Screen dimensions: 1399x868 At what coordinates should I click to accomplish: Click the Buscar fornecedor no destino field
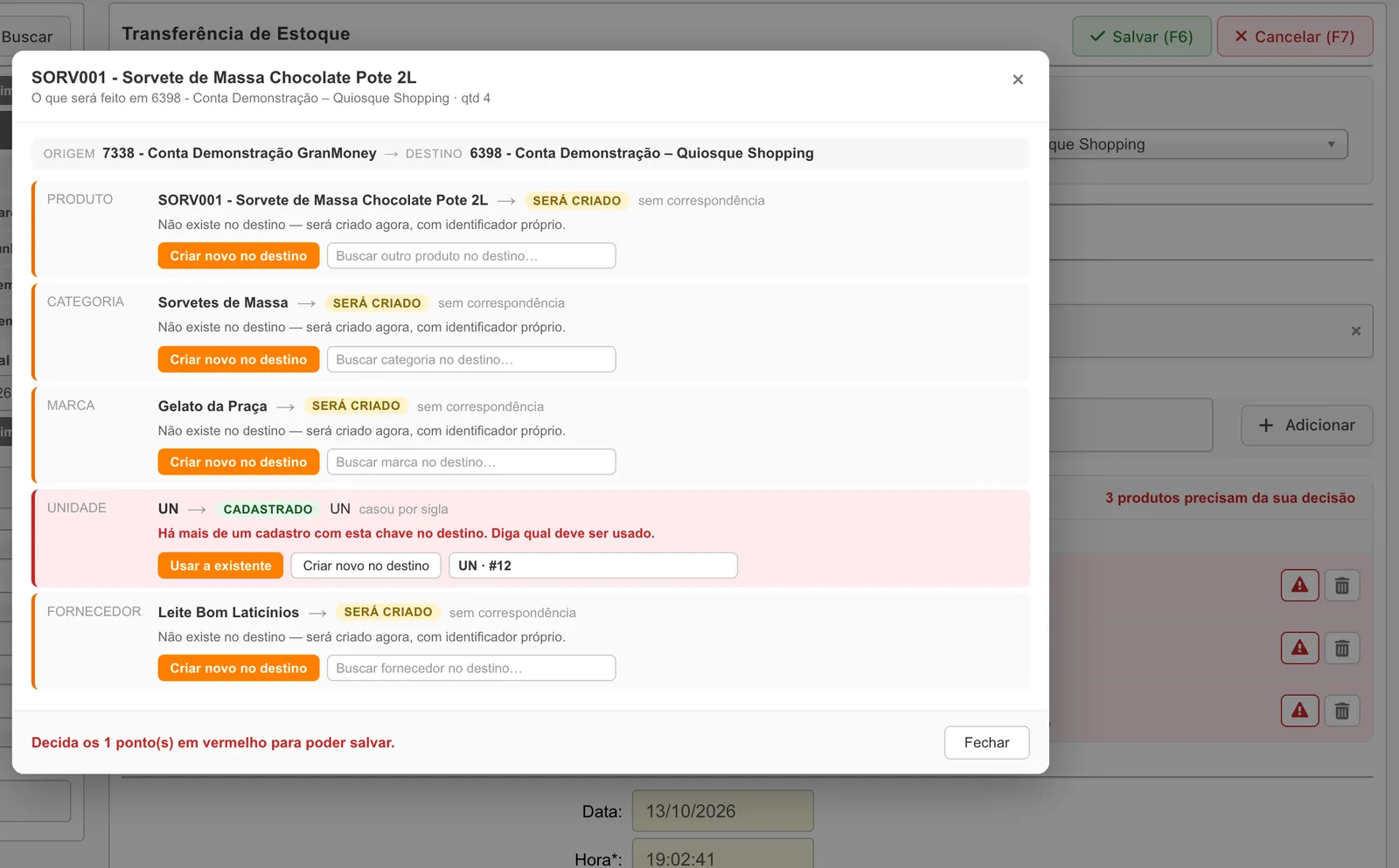(471, 669)
